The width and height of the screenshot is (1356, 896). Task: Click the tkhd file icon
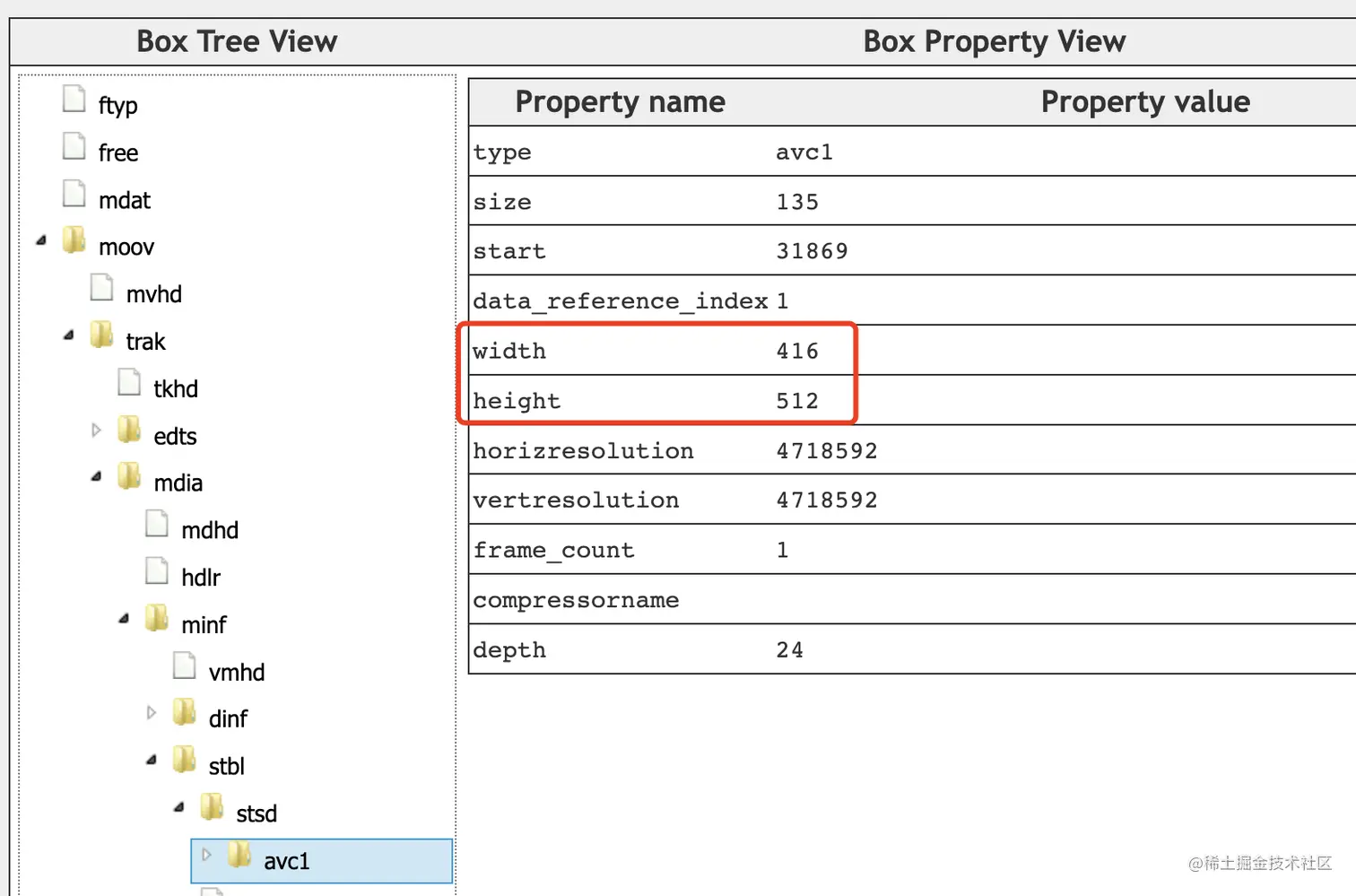(129, 383)
